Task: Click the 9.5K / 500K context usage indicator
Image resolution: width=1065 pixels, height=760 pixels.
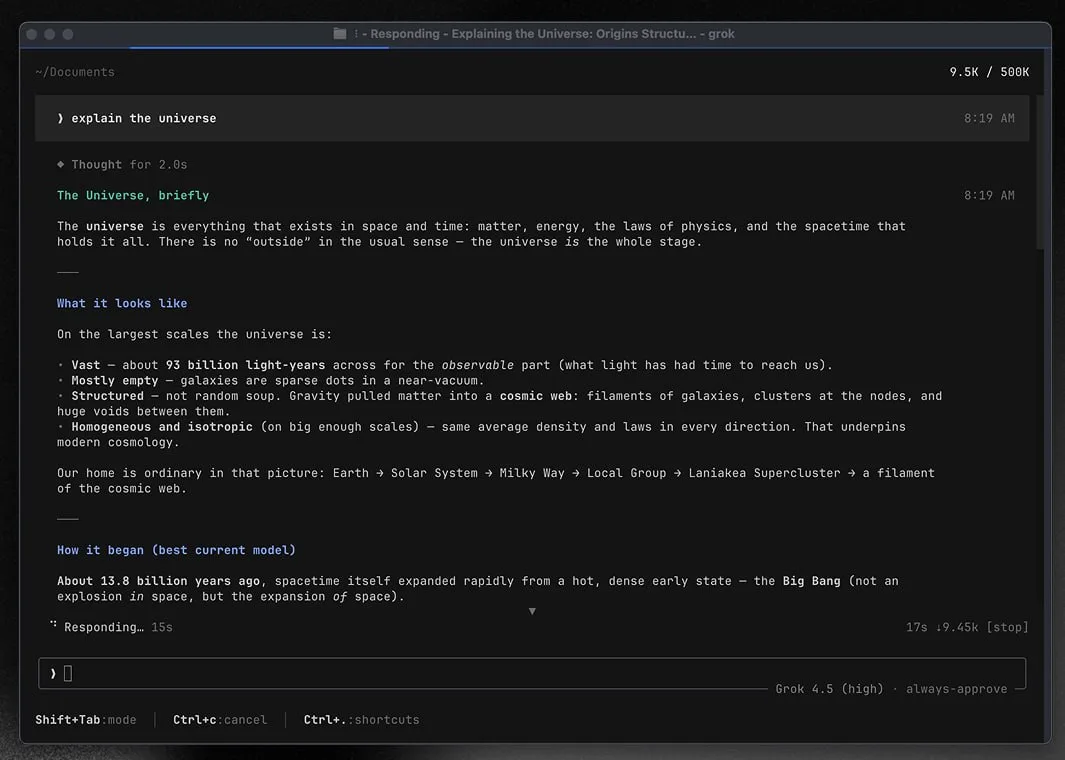Action: [989, 72]
